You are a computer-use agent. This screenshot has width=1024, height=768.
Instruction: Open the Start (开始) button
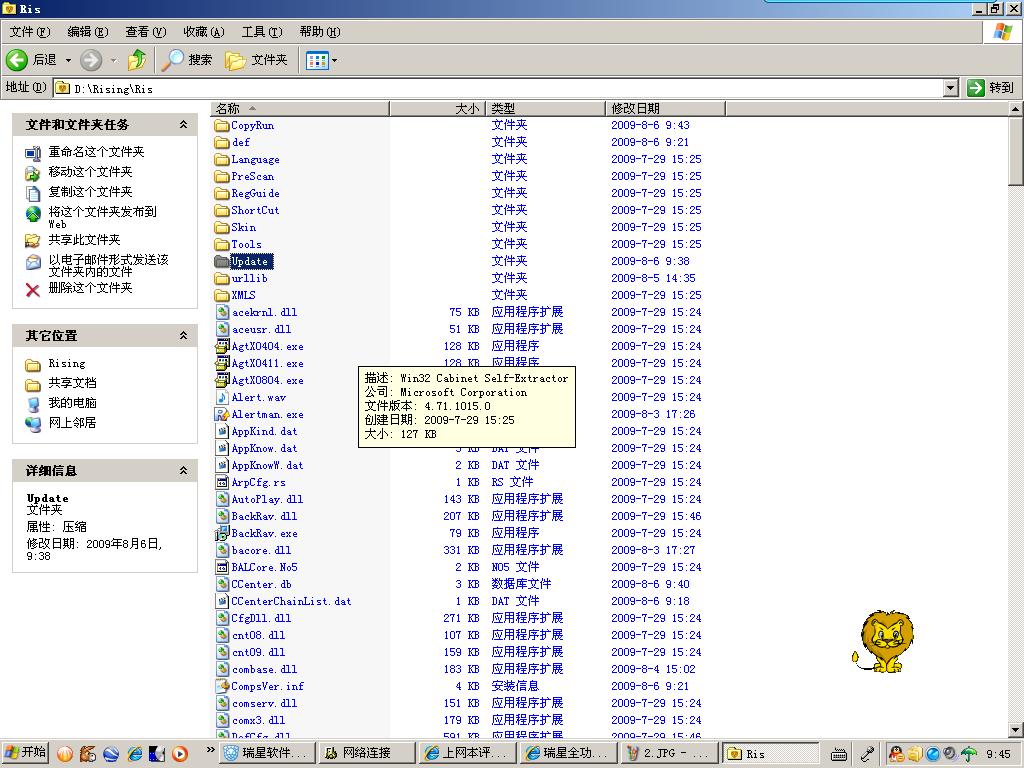tap(25, 753)
